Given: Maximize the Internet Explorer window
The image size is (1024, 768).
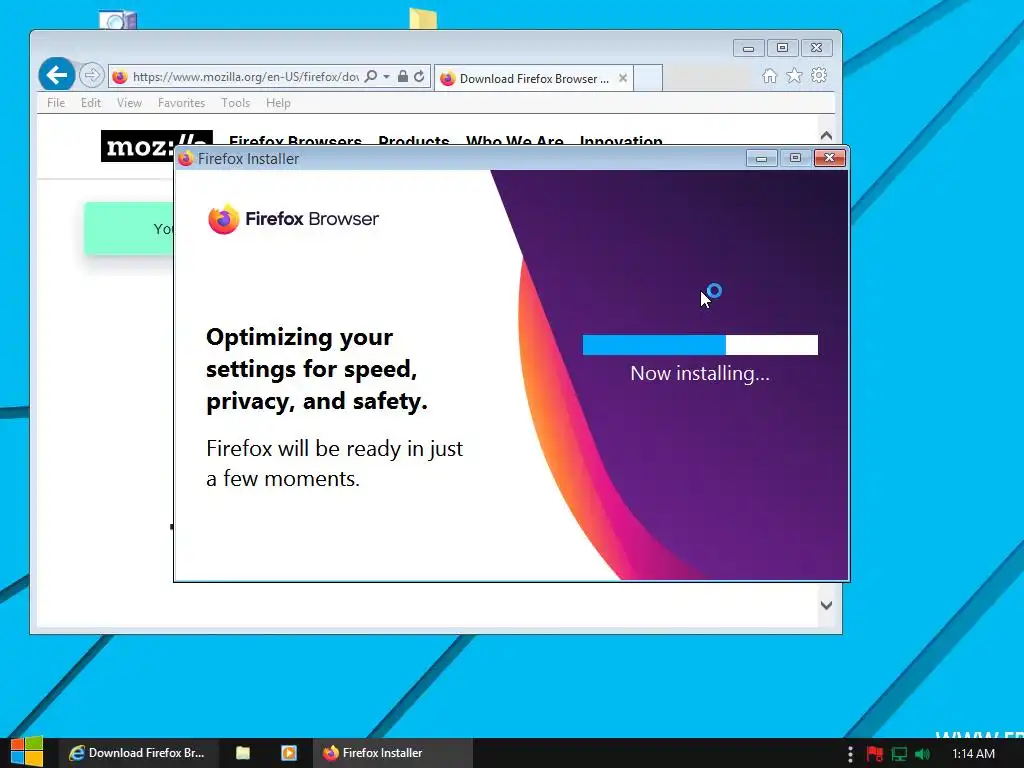Looking at the screenshot, I should point(782,48).
